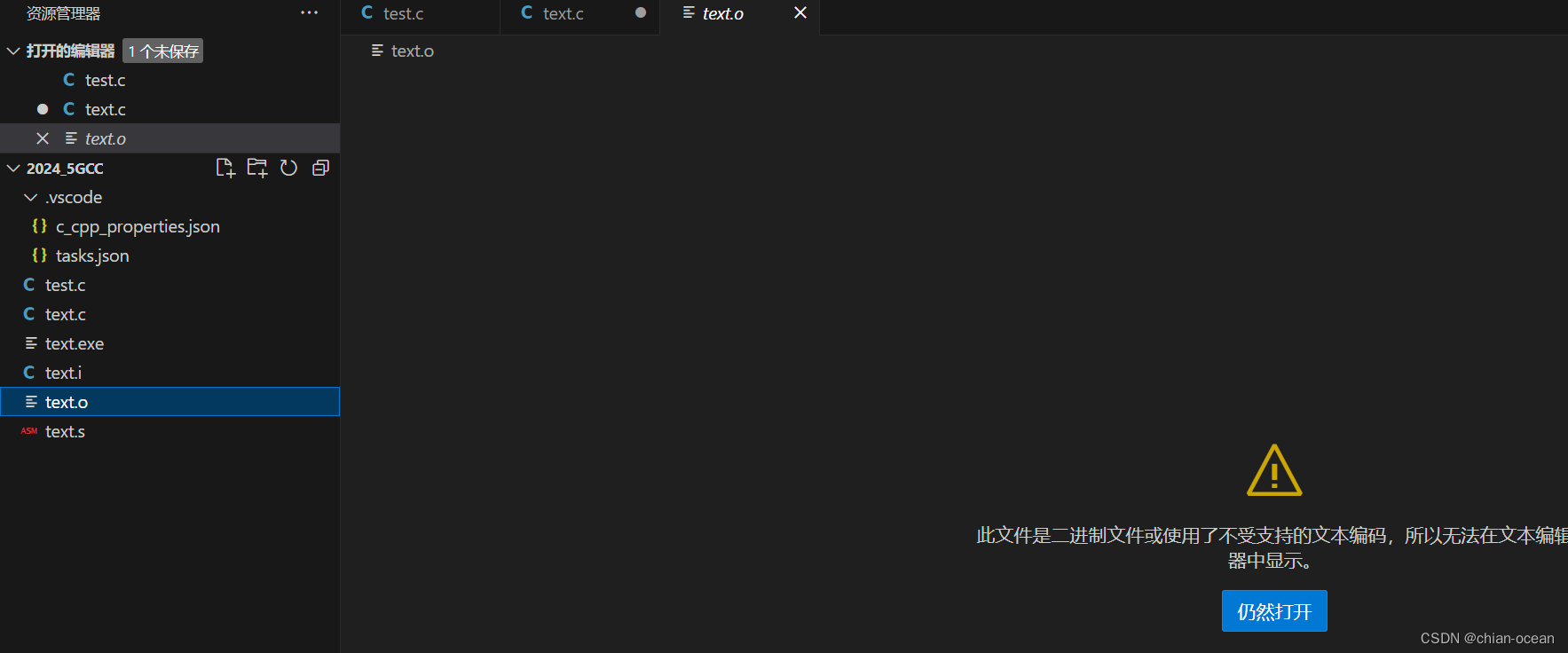Collapse the .vscode folder

click(x=31, y=198)
